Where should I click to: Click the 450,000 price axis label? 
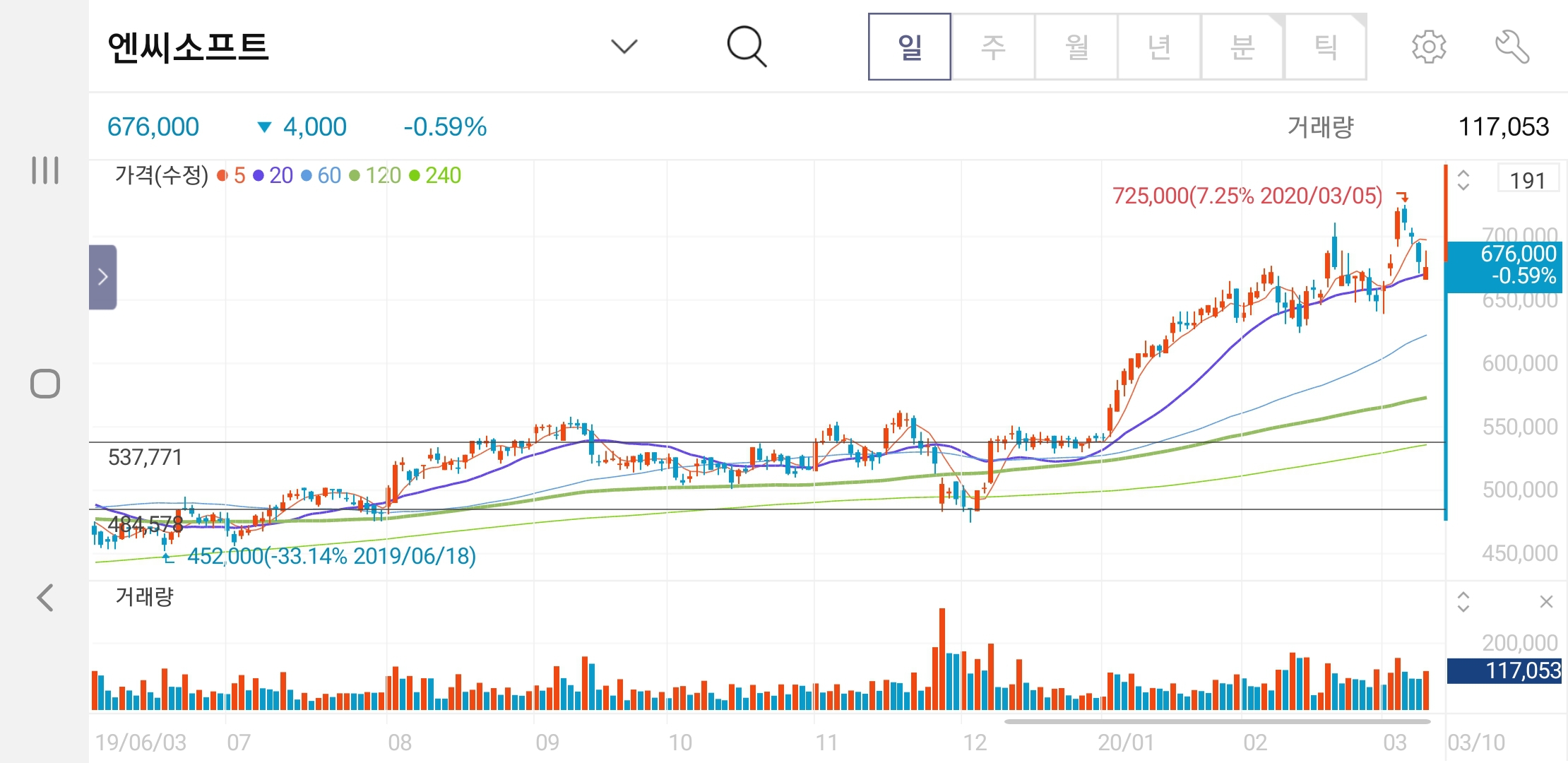coord(1520,553)
